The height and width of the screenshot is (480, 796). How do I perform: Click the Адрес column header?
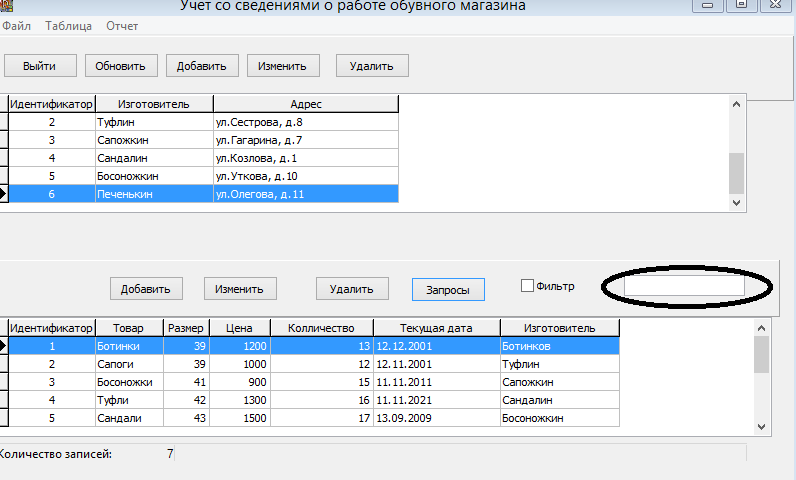pyautogui.click(x=306, y=104)
